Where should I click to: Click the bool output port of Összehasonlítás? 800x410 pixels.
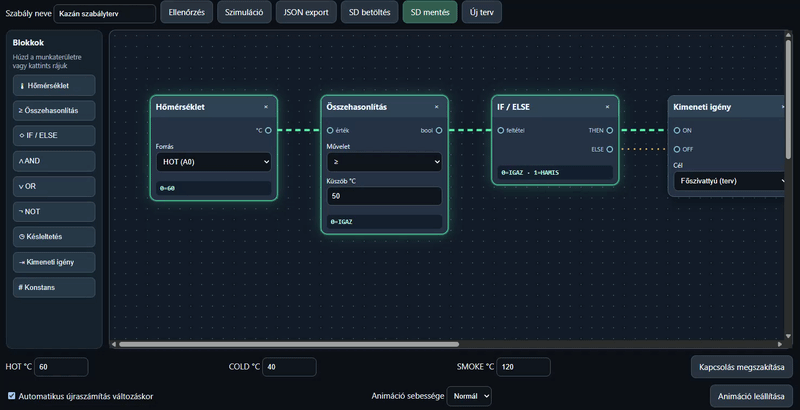(439, 131)
